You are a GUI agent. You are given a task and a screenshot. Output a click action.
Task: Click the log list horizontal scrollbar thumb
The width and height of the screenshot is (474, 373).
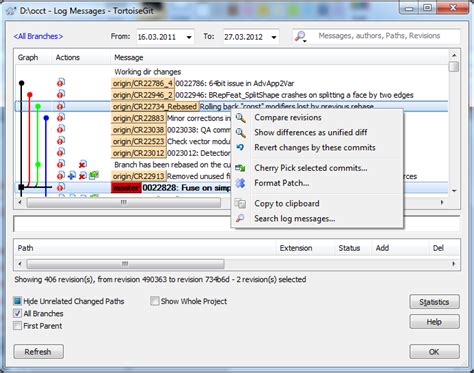pos(124,202)
